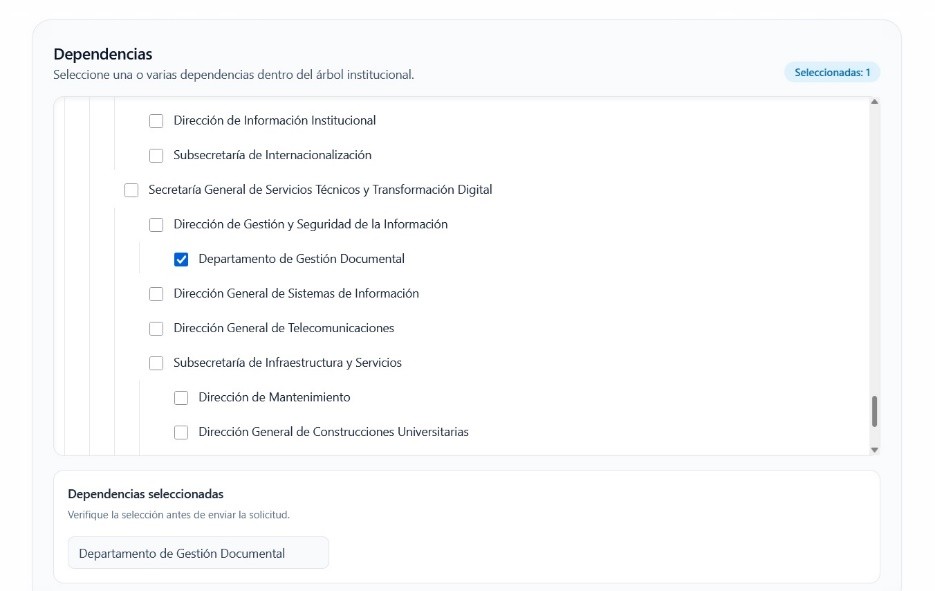This screenshot has width=935, height=591.
Task: Click the scroll up arrow in tree
Action: 874,102
